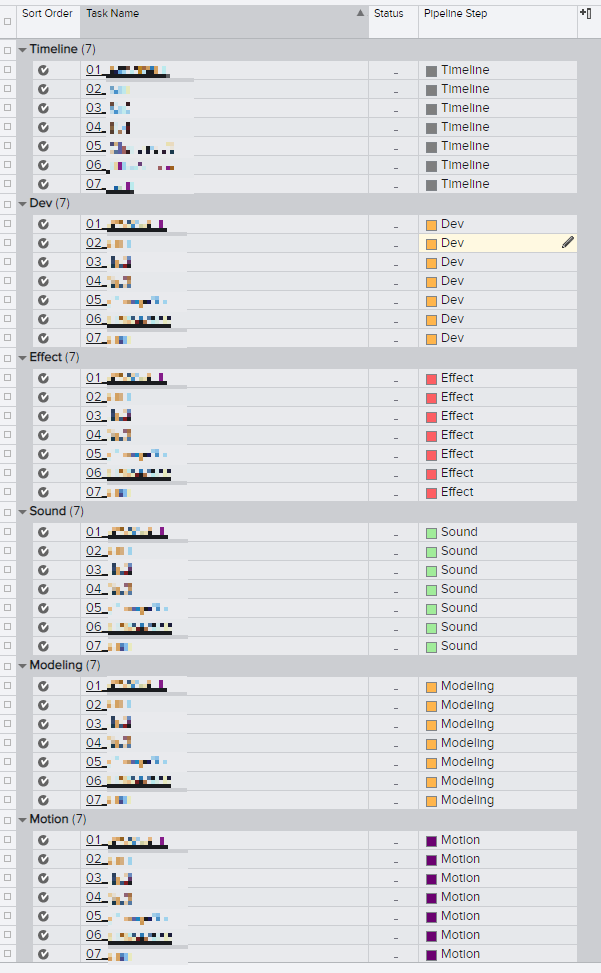Check the row checkbox for Sound task 02
This screenshot has height=973, width=601.
pyautogui.click(x=7, y=550)
